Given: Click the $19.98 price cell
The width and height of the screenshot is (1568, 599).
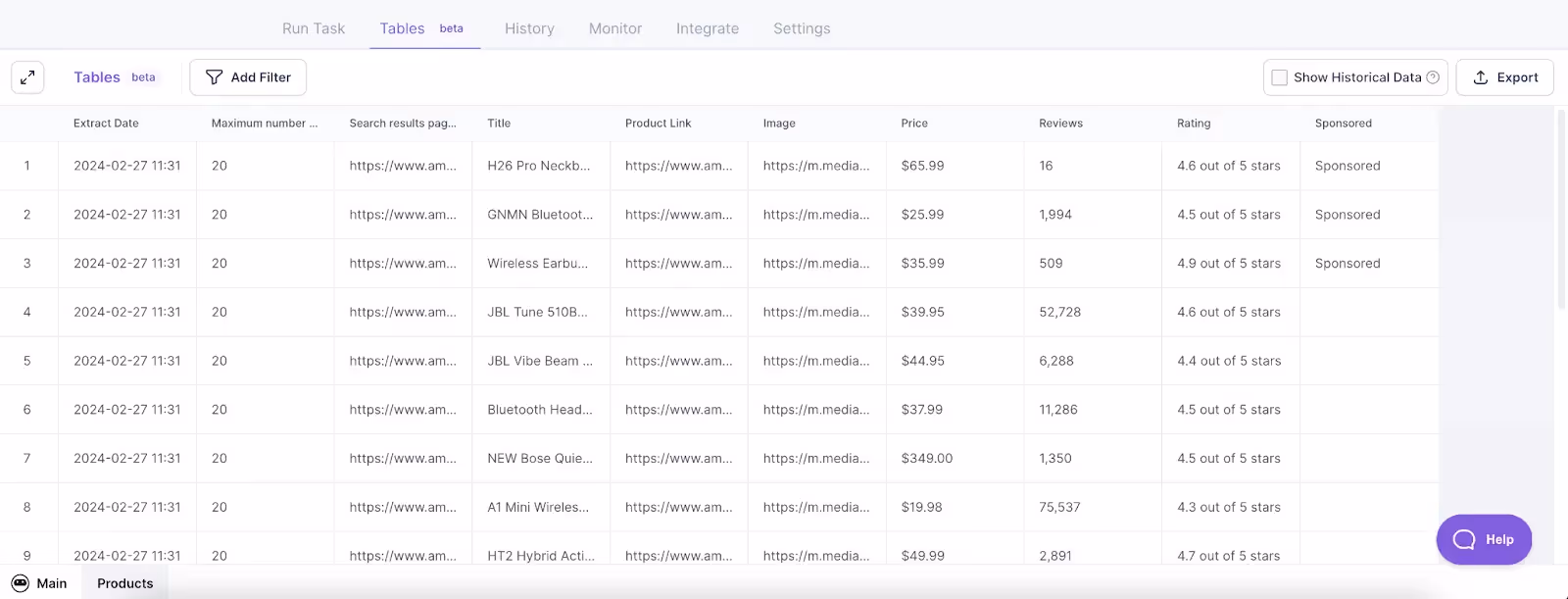Looking at the screenshot, I should click(x=955, y=507).
